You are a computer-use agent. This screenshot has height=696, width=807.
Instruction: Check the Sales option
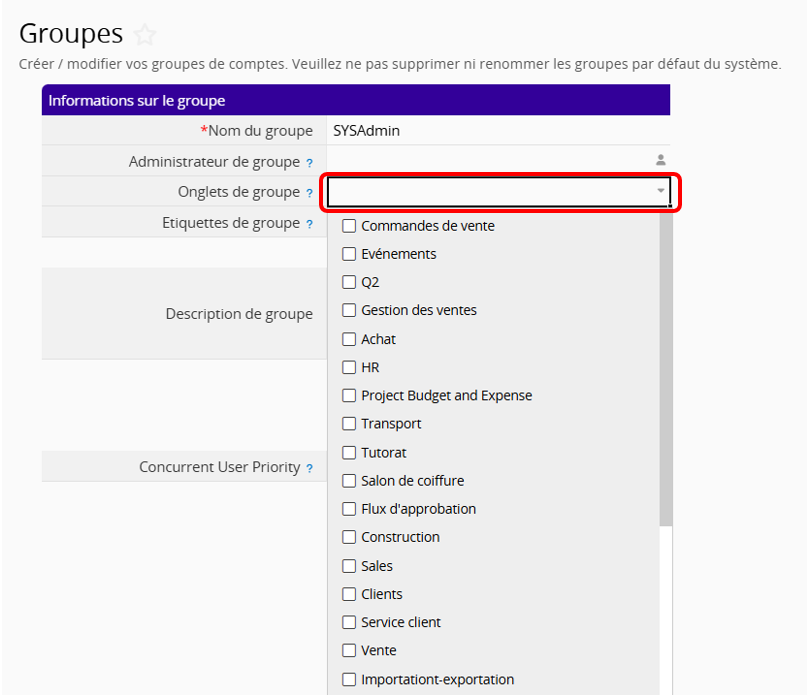pyautogui.click(x=349, y=566)
